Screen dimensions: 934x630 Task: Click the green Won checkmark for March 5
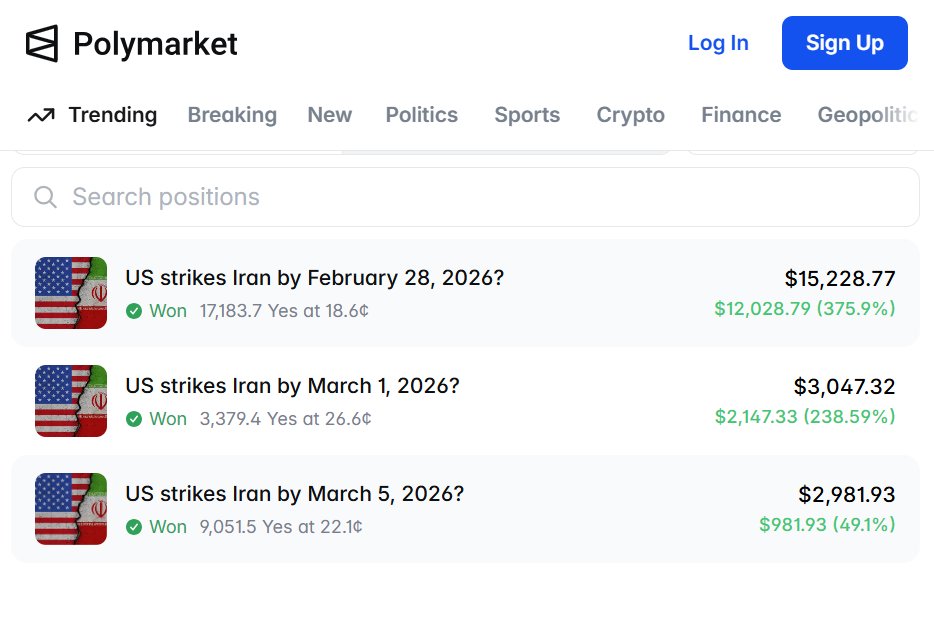pyautogui.click(x=134, y=527)
